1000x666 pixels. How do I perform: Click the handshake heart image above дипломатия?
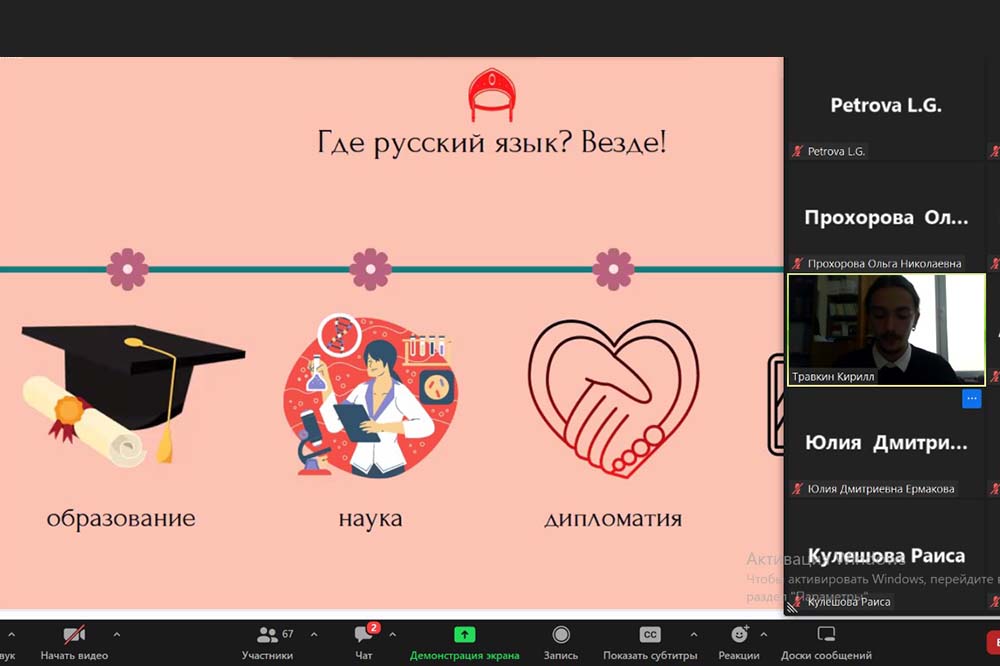tap(614, 399)
